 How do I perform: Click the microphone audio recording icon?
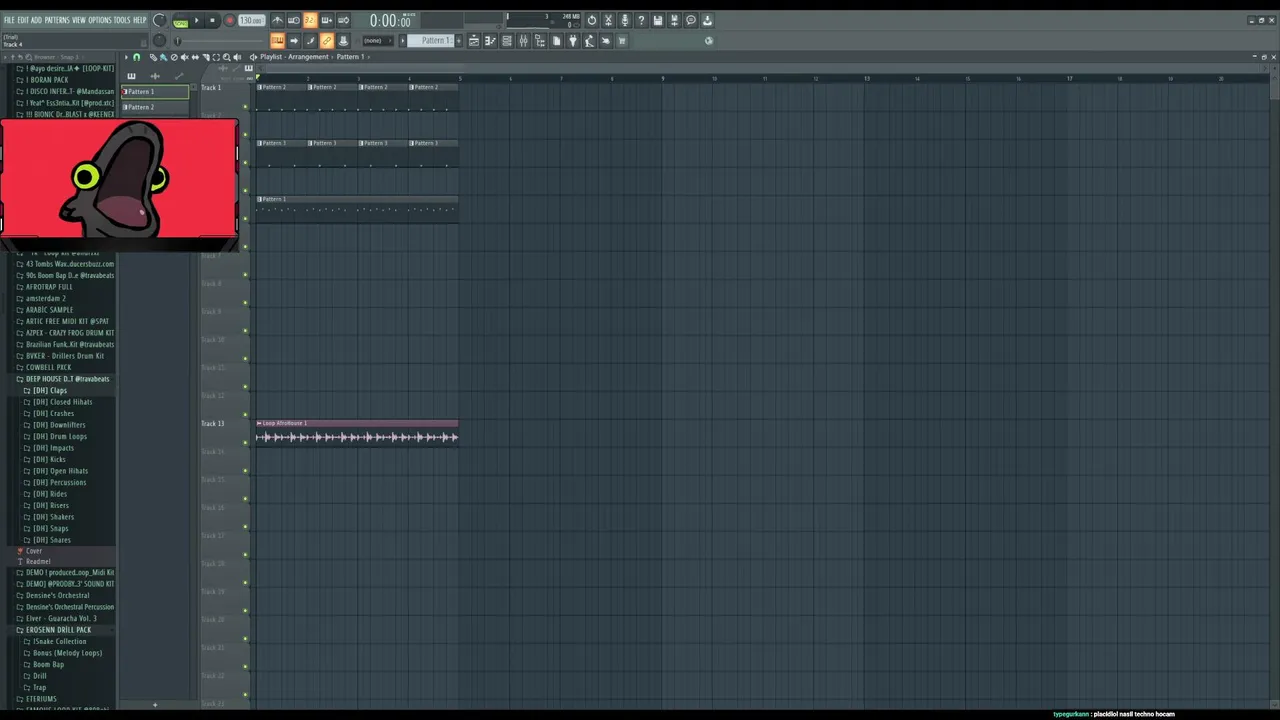[624, 20]
